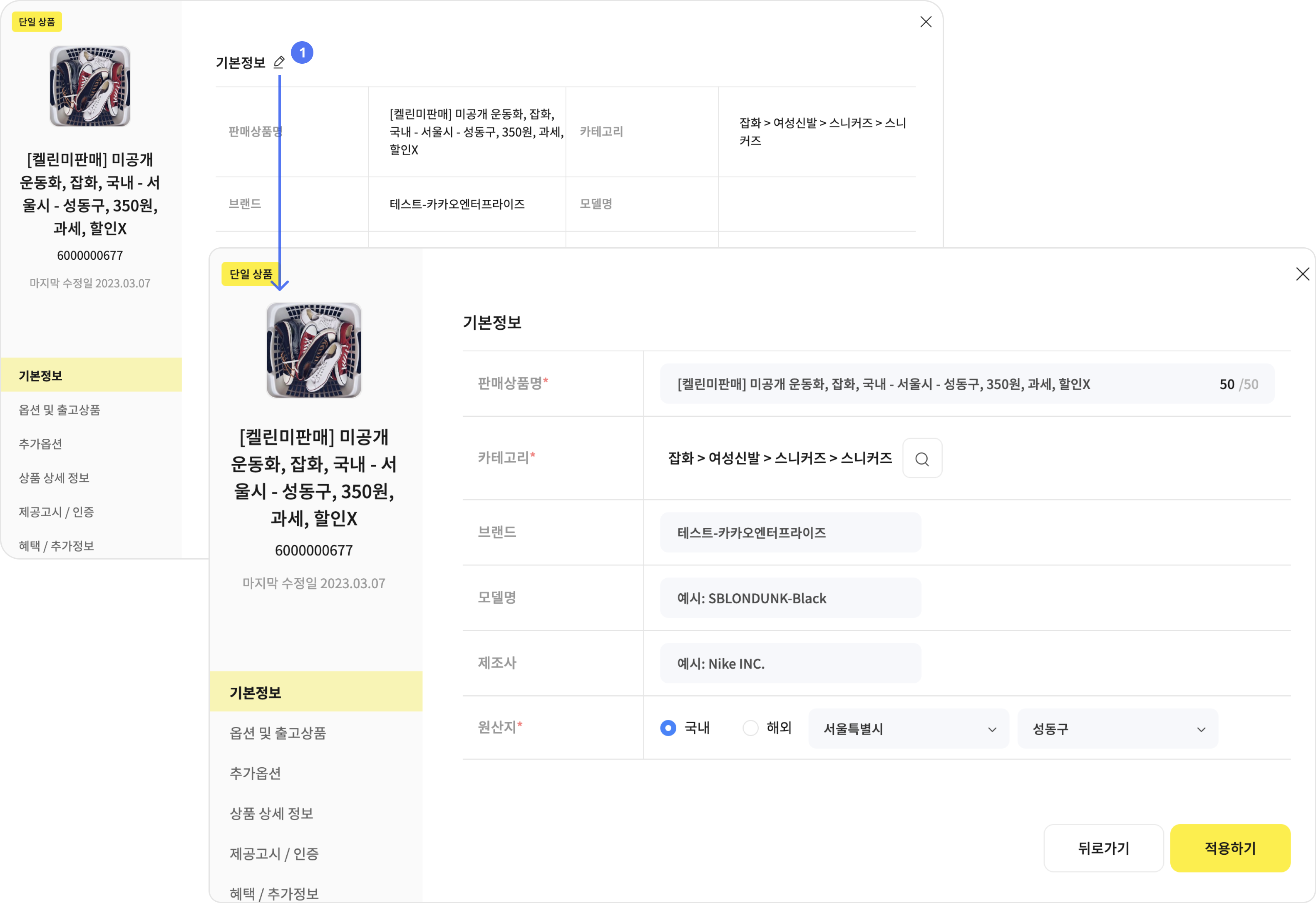The width and height of the screenshot is (1316, 903).
Task: Go to 상품 상세 정보 in front sidebar
Action: click(x=271, y=813)
